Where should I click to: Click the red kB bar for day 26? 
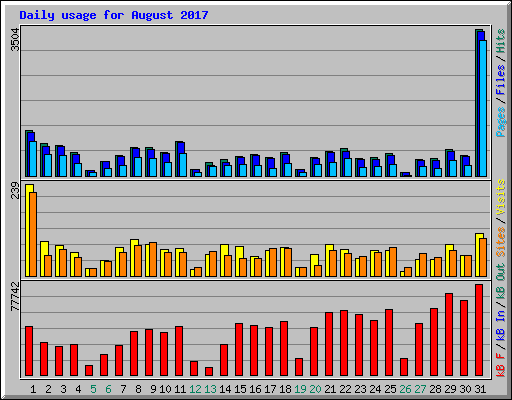pyautogui.click(x=404, y=367)
